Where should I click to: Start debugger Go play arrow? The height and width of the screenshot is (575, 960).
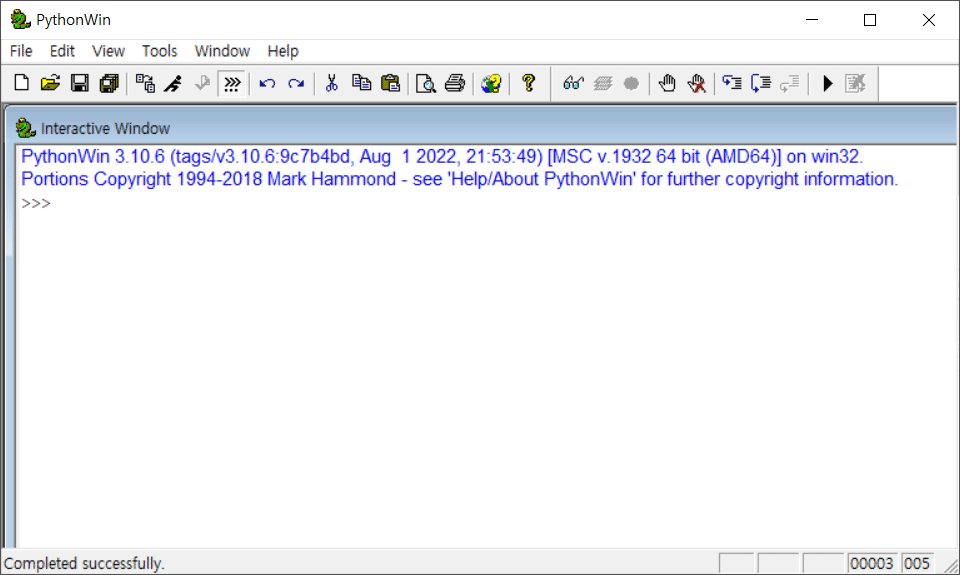click(828, 83)
